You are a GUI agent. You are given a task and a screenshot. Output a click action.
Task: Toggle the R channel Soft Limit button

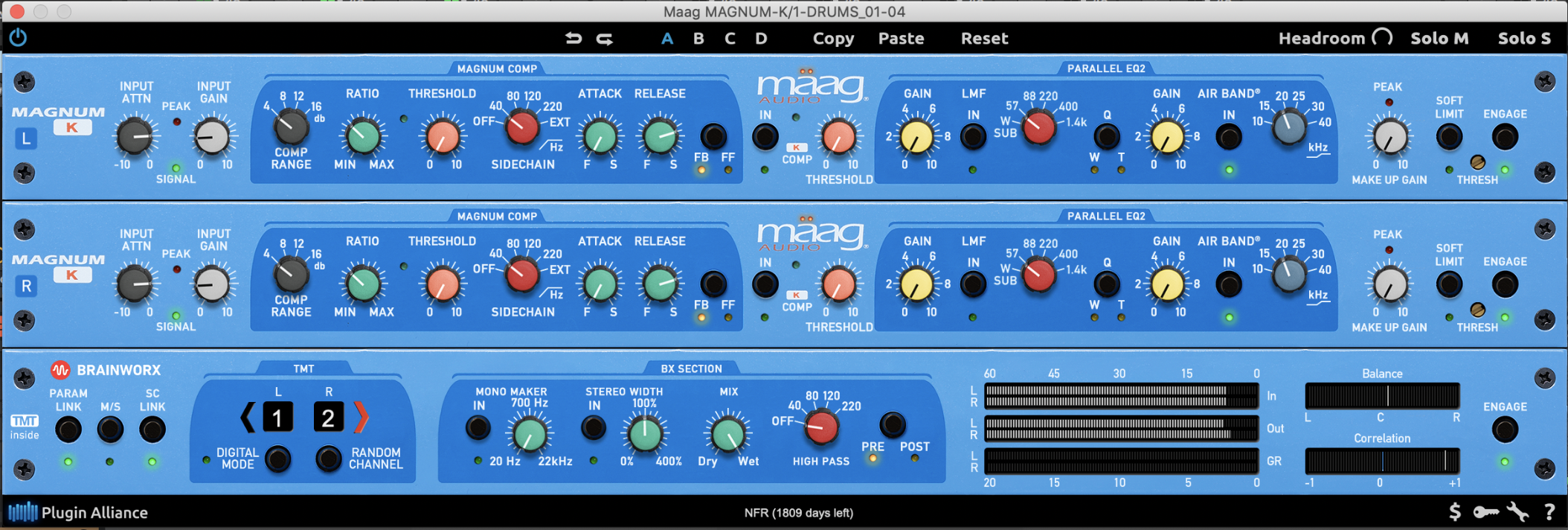1449,284
